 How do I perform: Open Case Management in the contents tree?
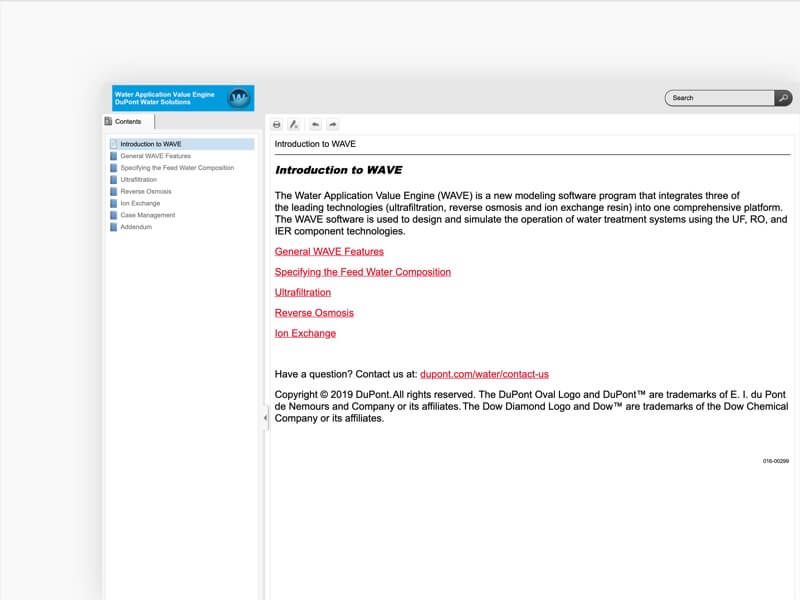pyautogui.click(x=148, y=215)
